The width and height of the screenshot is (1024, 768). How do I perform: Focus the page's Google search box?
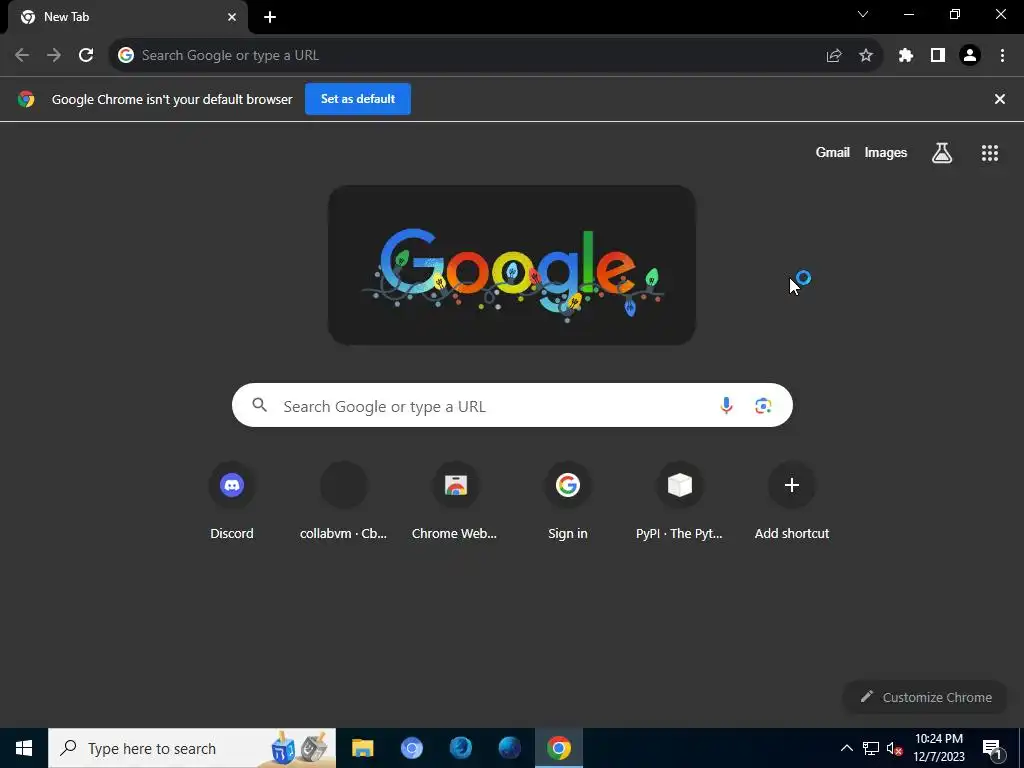pyautogui.click(x=513, y=406)
